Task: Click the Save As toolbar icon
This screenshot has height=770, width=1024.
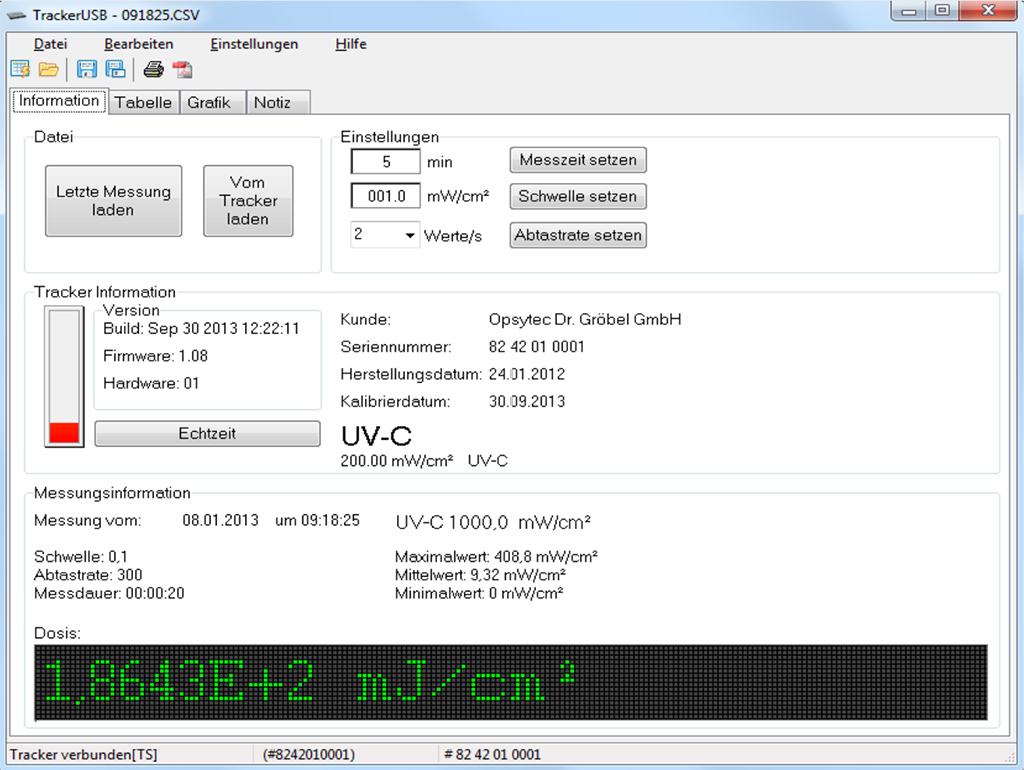Action: [116, 69]
